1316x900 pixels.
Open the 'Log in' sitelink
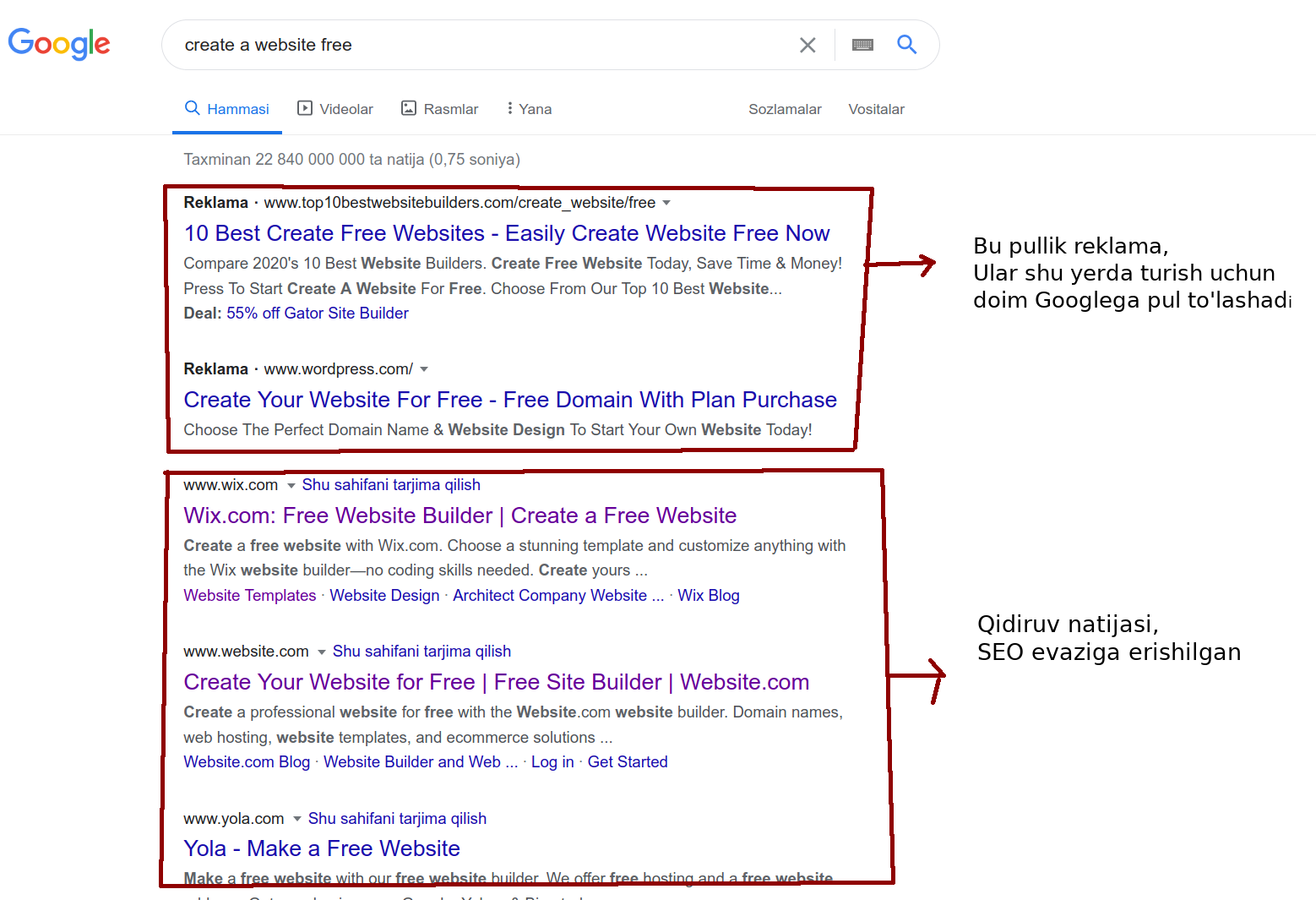pos(552,762)
